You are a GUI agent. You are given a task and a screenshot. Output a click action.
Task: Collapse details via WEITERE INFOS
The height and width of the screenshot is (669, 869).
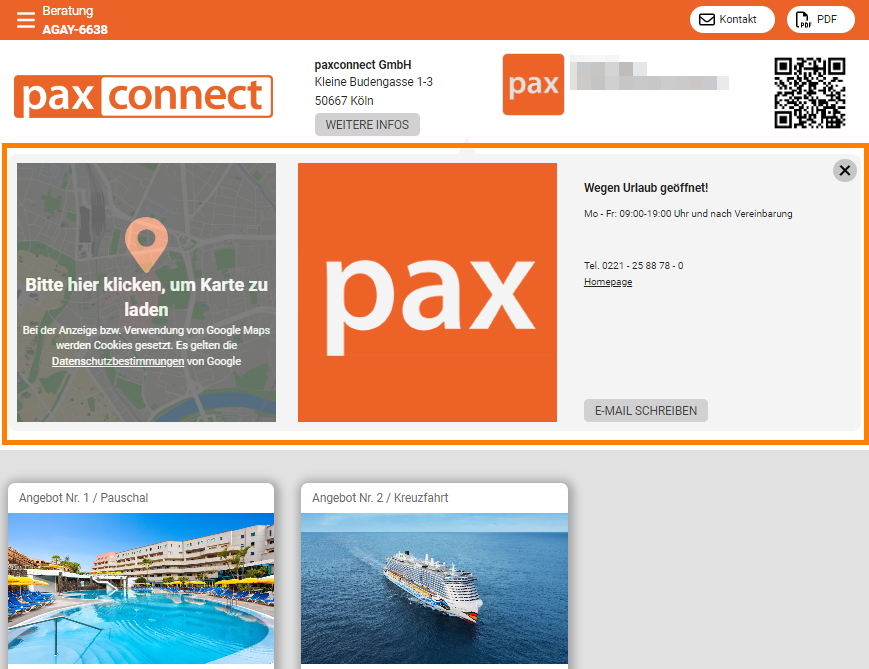coord(367,125)
